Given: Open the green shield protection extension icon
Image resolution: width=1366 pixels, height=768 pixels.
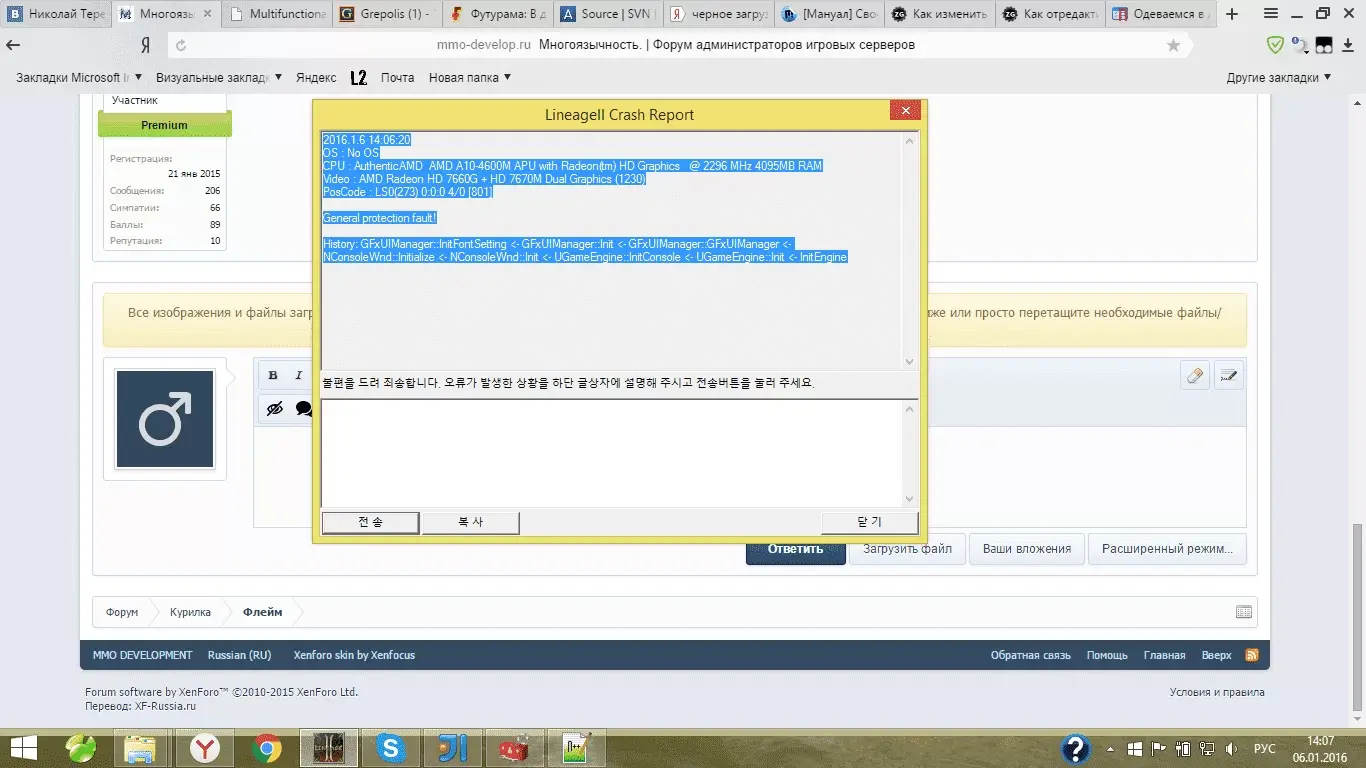Looking at the screenshot, I should click(x=1275, y=45).
